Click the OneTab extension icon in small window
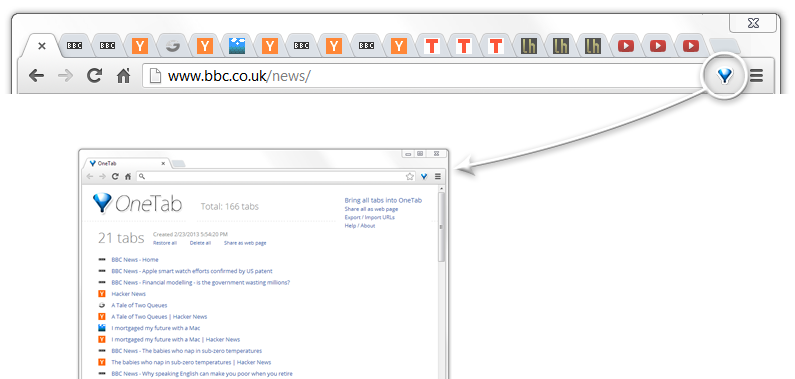The image size is (795, 379). (424, 176)
